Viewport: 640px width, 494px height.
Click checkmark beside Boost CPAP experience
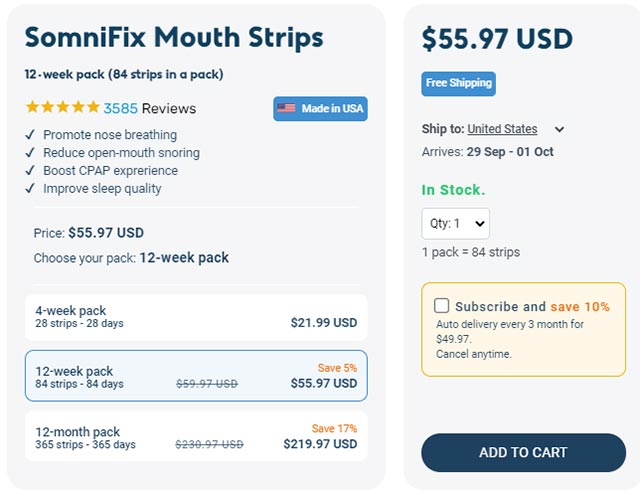(x=30, y=170)
